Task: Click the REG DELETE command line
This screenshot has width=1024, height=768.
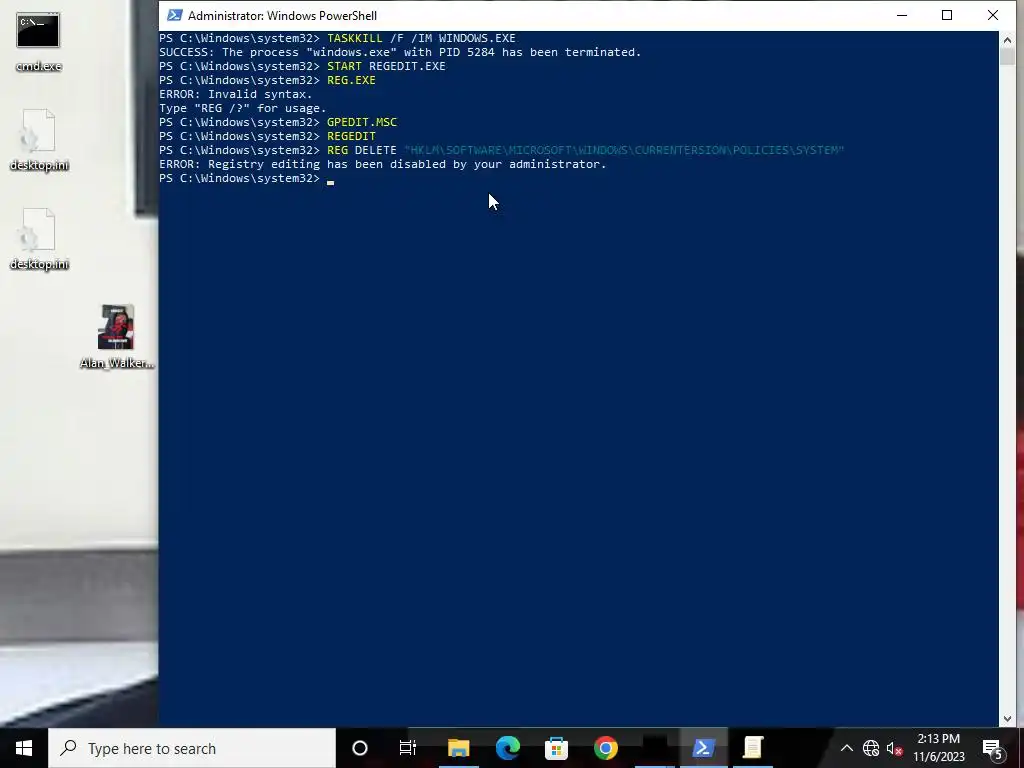Action: tap(502, 150)
